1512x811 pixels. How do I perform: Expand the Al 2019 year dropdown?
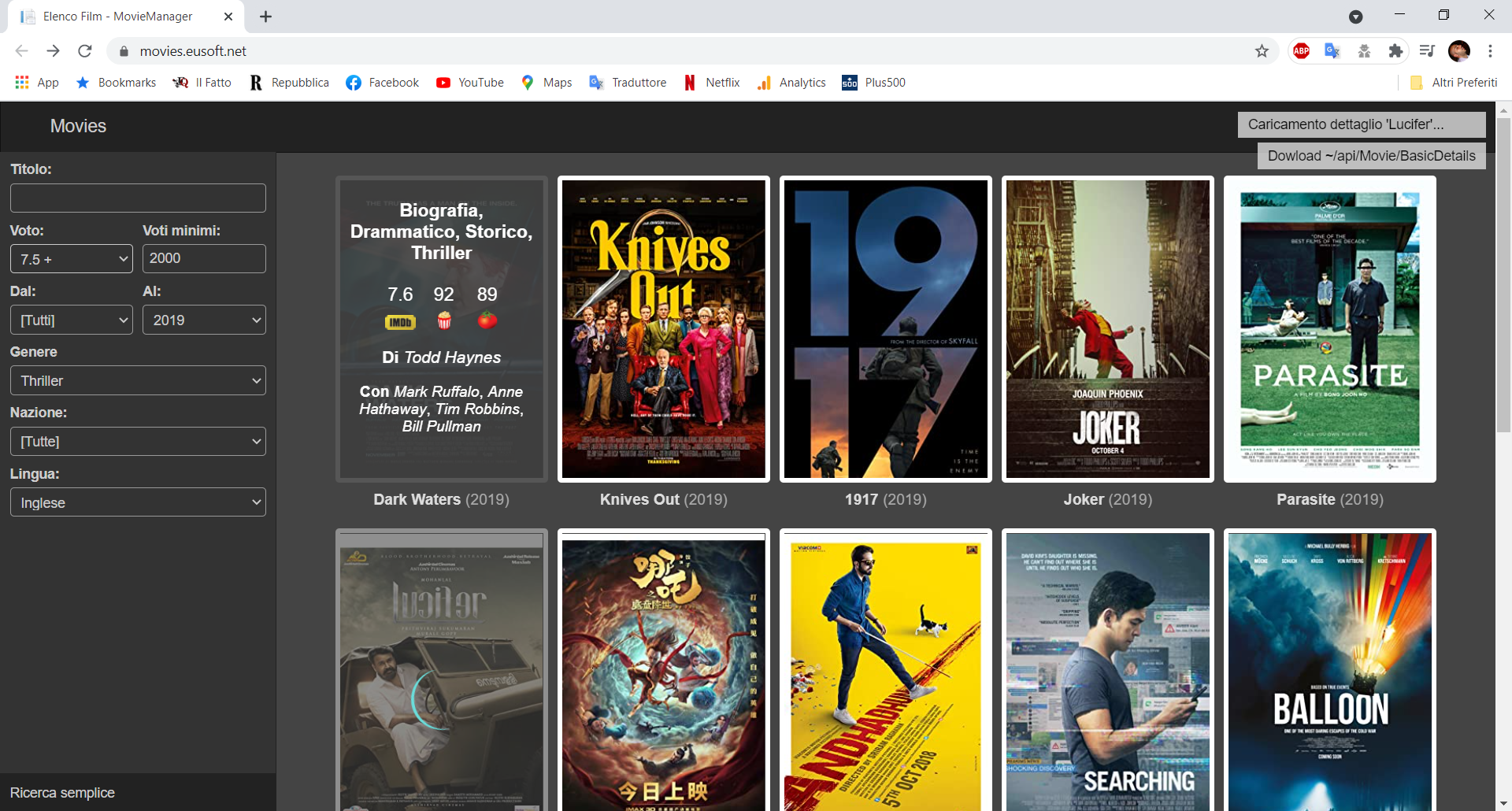(204, 320)
